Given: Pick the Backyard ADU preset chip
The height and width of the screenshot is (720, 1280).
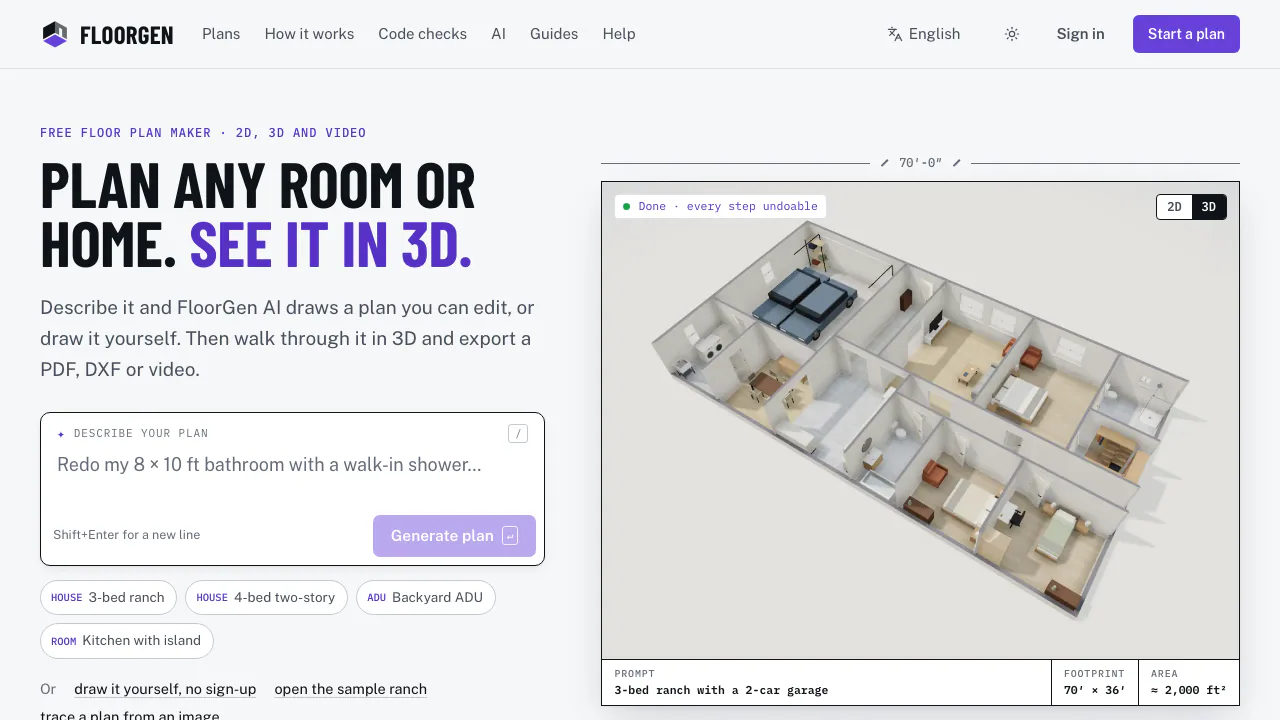Looking at the screenshot, I should tap(425, 597).
